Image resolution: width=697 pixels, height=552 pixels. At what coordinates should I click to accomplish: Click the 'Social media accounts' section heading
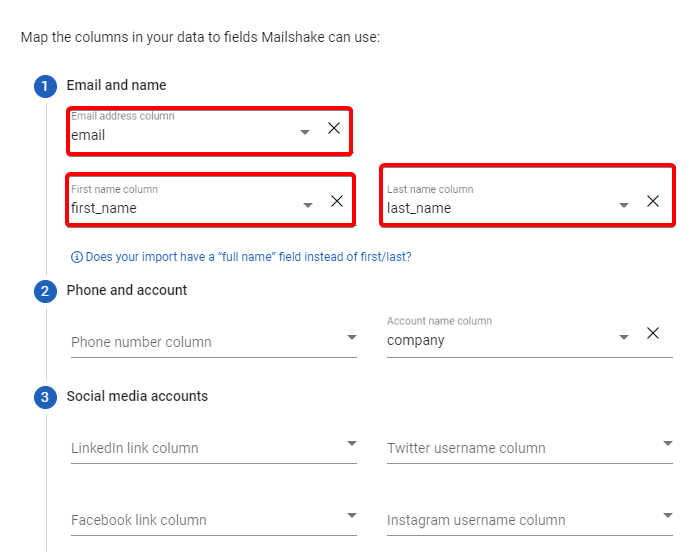click(x=137, y=396)
